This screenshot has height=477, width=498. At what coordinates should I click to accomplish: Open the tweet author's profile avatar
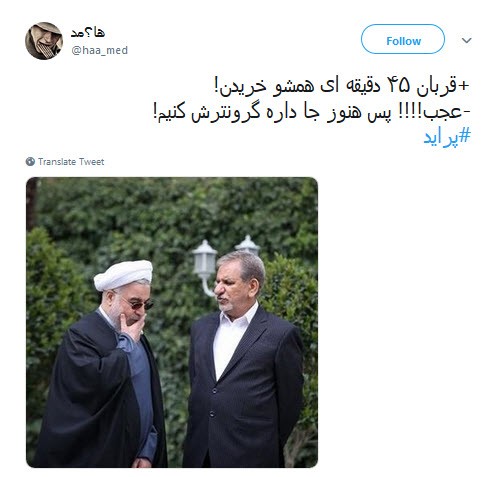[44, 41]
